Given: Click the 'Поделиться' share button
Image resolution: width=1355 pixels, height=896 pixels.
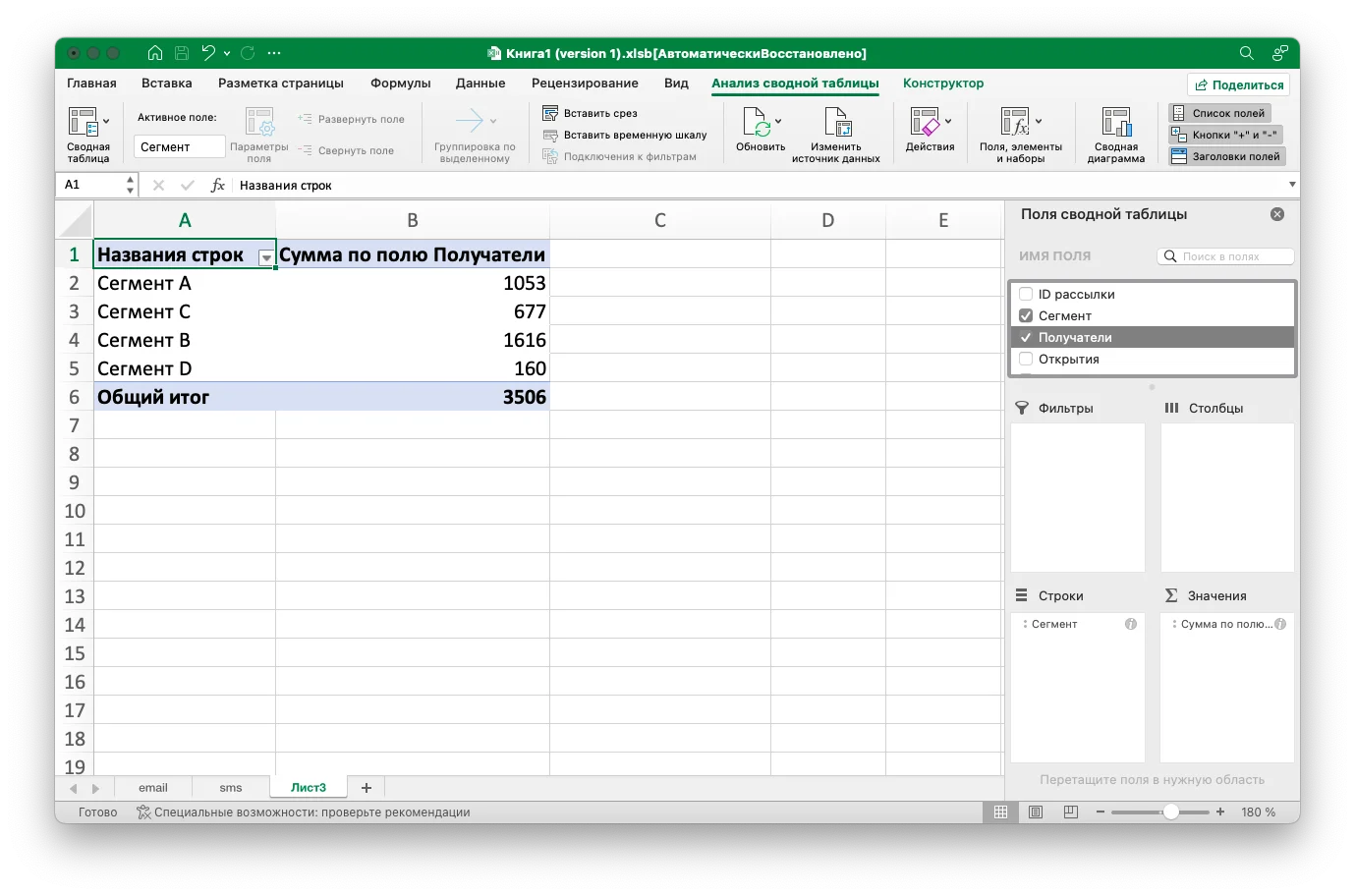Looking at the screenshot, I should pyautogui.click(x=1239, y=84).
